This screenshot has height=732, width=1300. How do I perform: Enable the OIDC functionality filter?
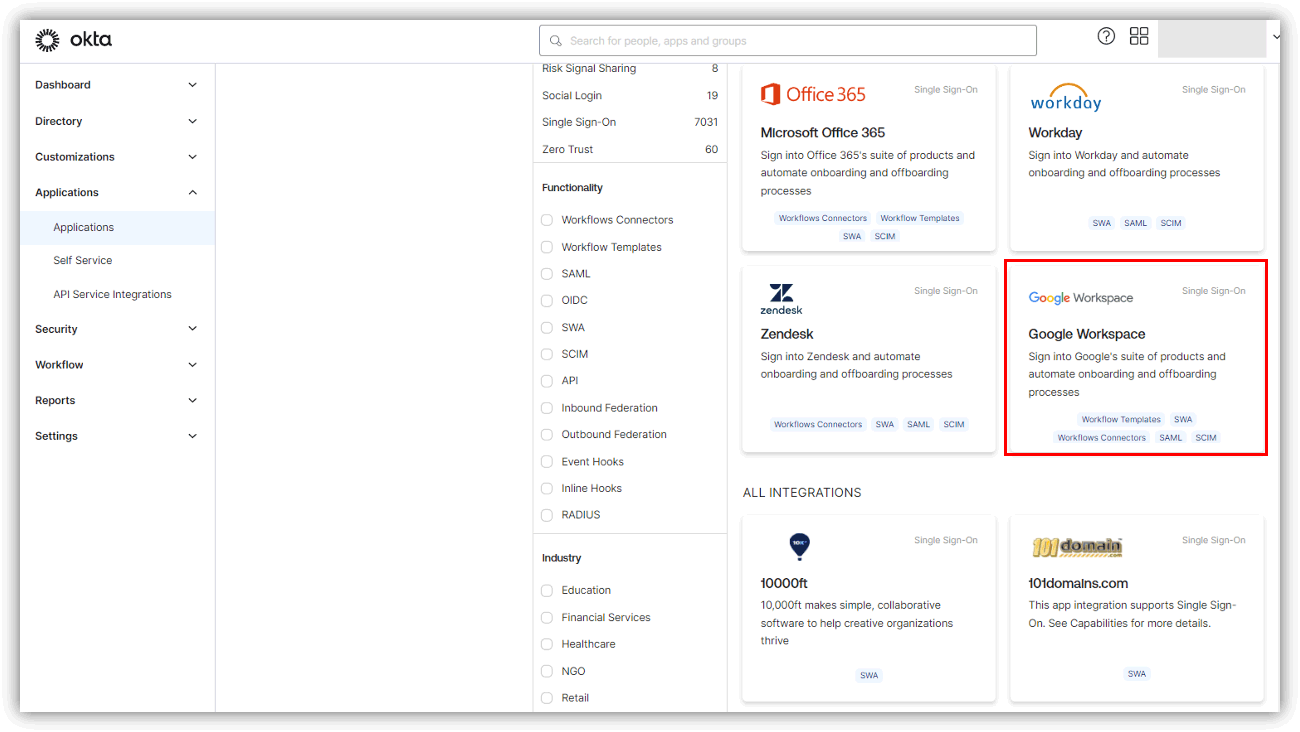pyautogui.click(x=547, y=300)
